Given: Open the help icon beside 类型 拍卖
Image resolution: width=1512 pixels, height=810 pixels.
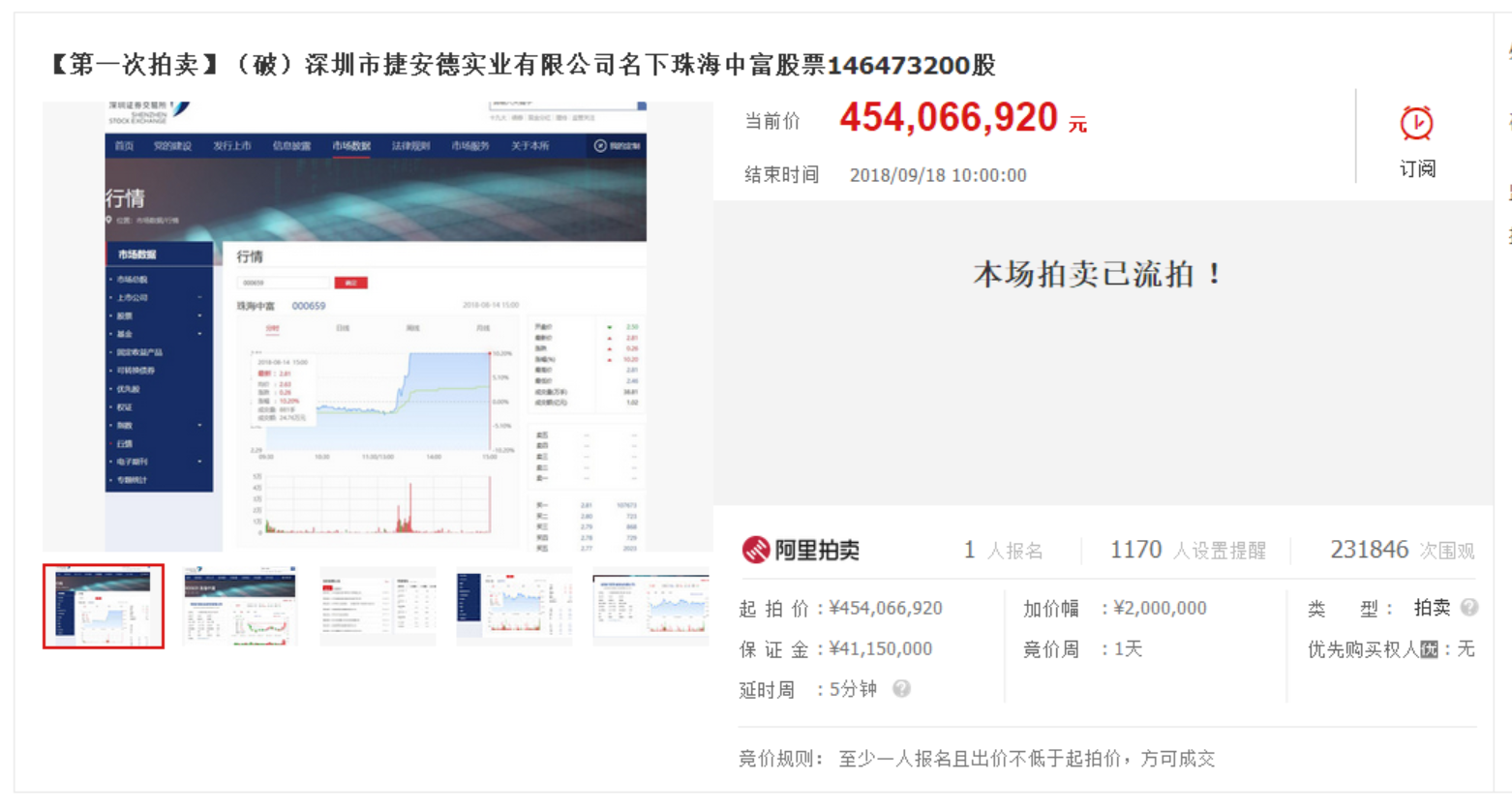Looking at the screenshot, I should [1469, 608].
